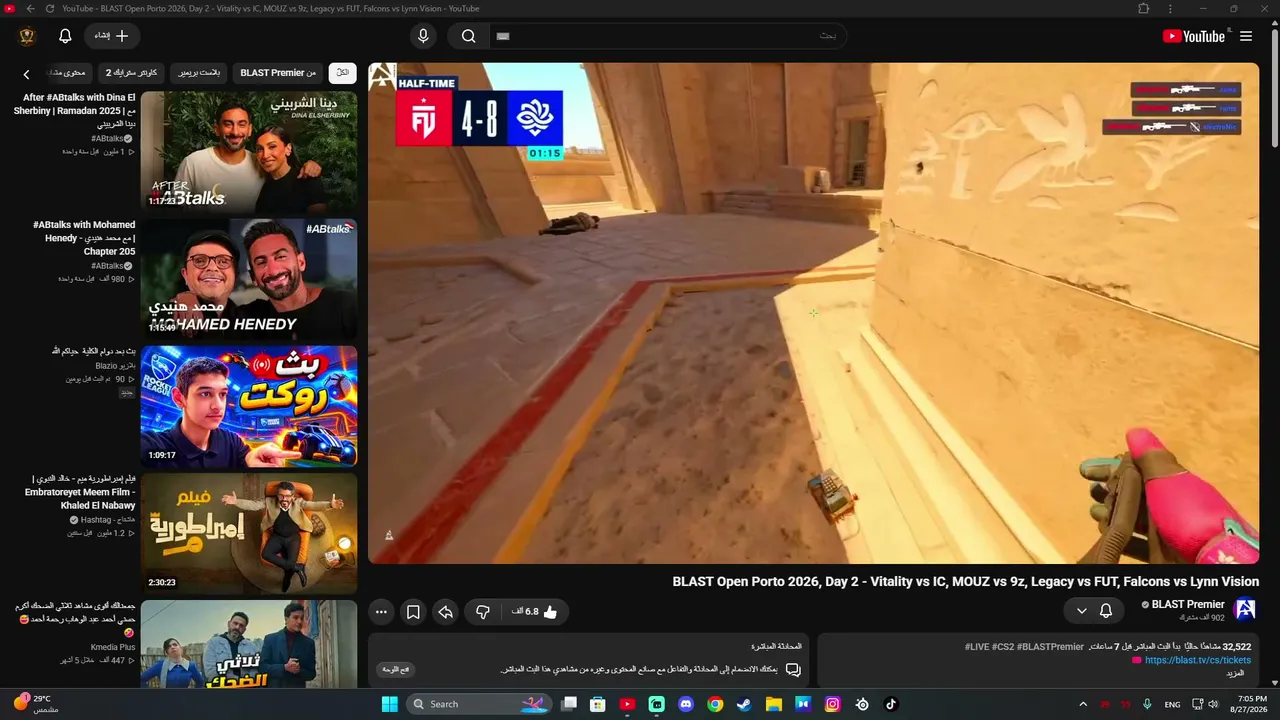Click the Windows taskbar Search box
The width and height of the screenshot is (1280, 720).
pos(480,704)
